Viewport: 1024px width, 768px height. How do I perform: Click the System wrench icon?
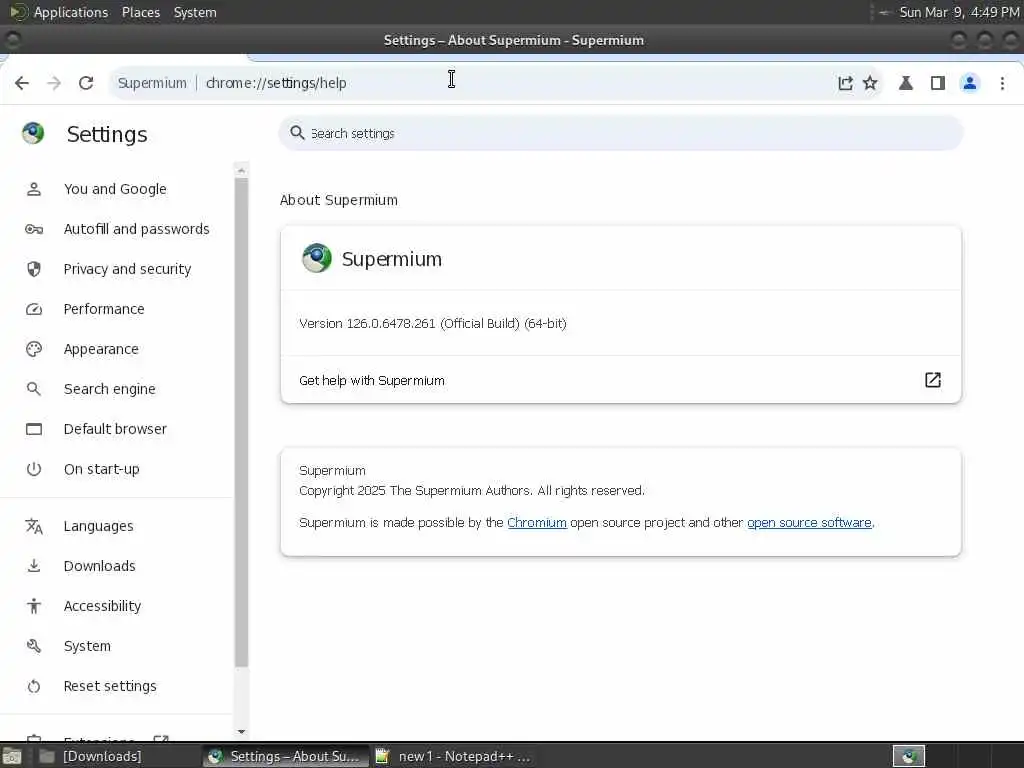pyautogui.click(x=34, y=646)
